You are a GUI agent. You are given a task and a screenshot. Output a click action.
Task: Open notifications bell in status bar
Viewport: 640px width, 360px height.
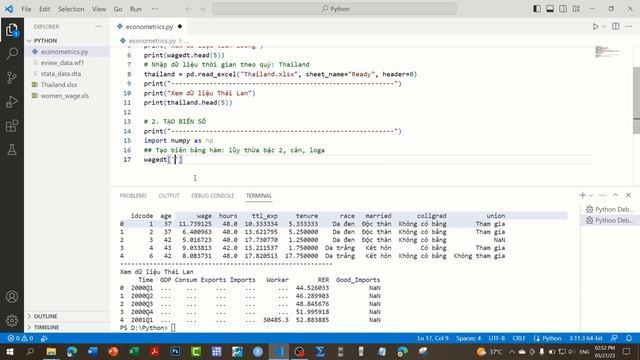(x=629, y=338)
